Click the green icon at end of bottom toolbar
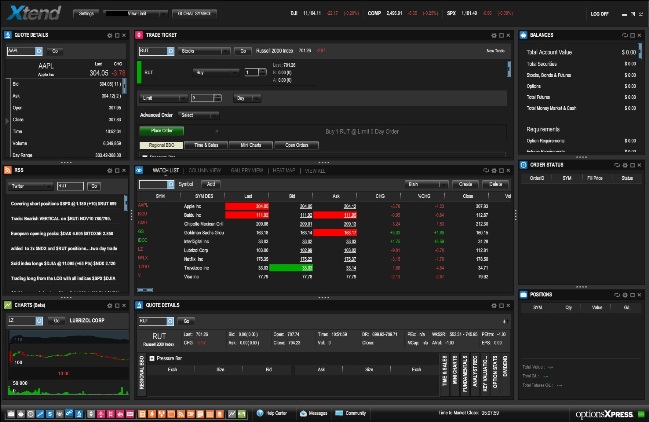649x422 pixels. pos(242,414)
